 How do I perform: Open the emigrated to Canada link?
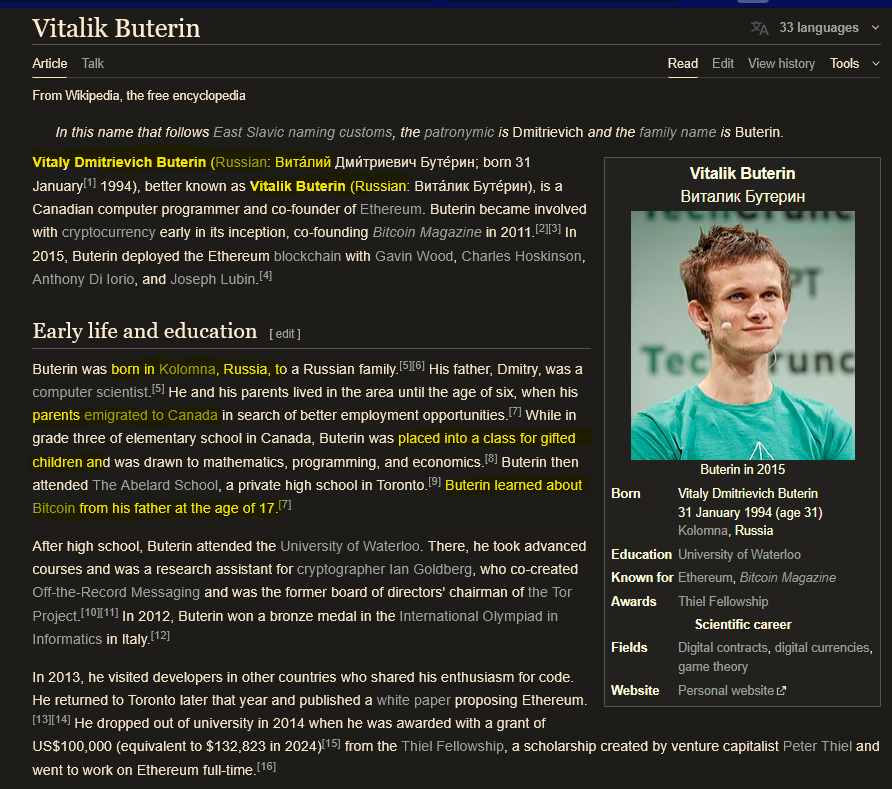pyautogui.click(x=151, y=415)
